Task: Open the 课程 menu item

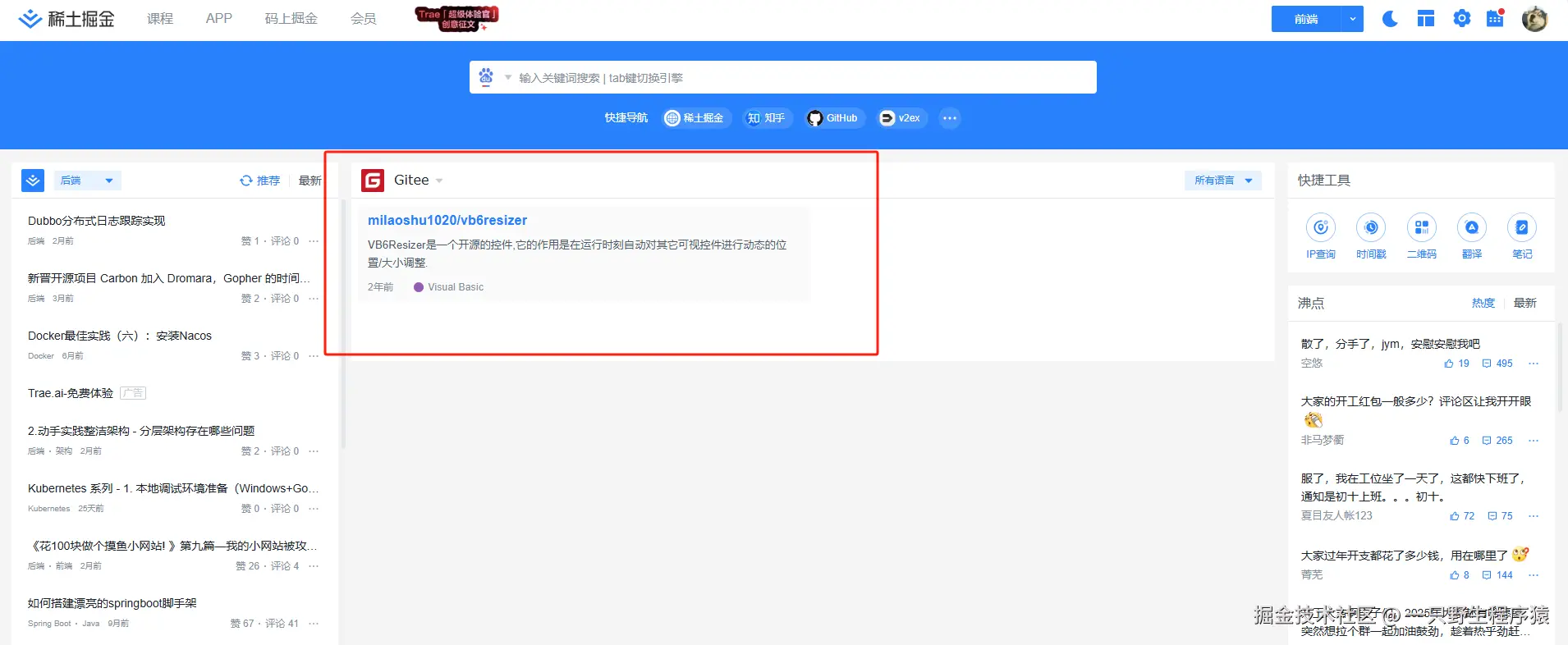Action: 160,18
